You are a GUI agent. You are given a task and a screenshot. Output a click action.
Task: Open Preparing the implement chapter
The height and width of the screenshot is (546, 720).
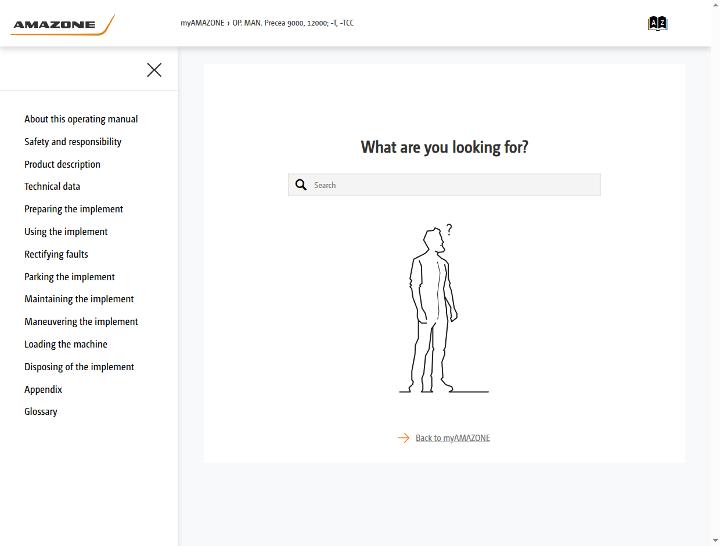click(73, 209)
